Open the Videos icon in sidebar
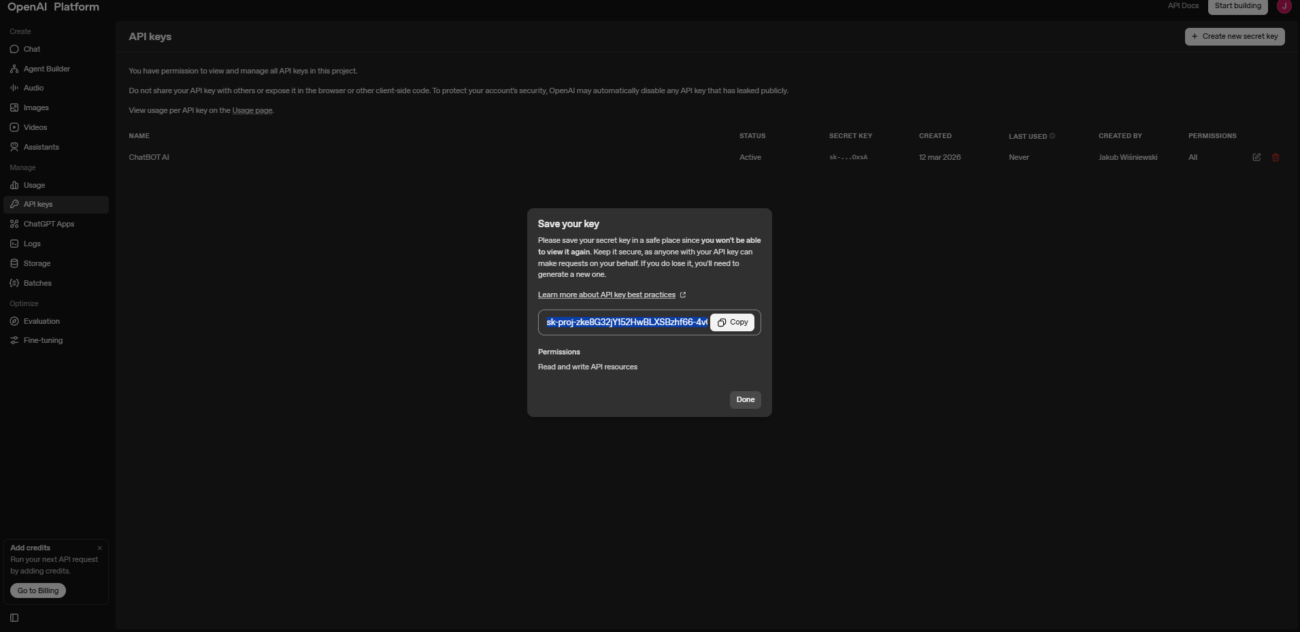The height and width of the screenshot is (632, 1300). click(x=14, y=127)
